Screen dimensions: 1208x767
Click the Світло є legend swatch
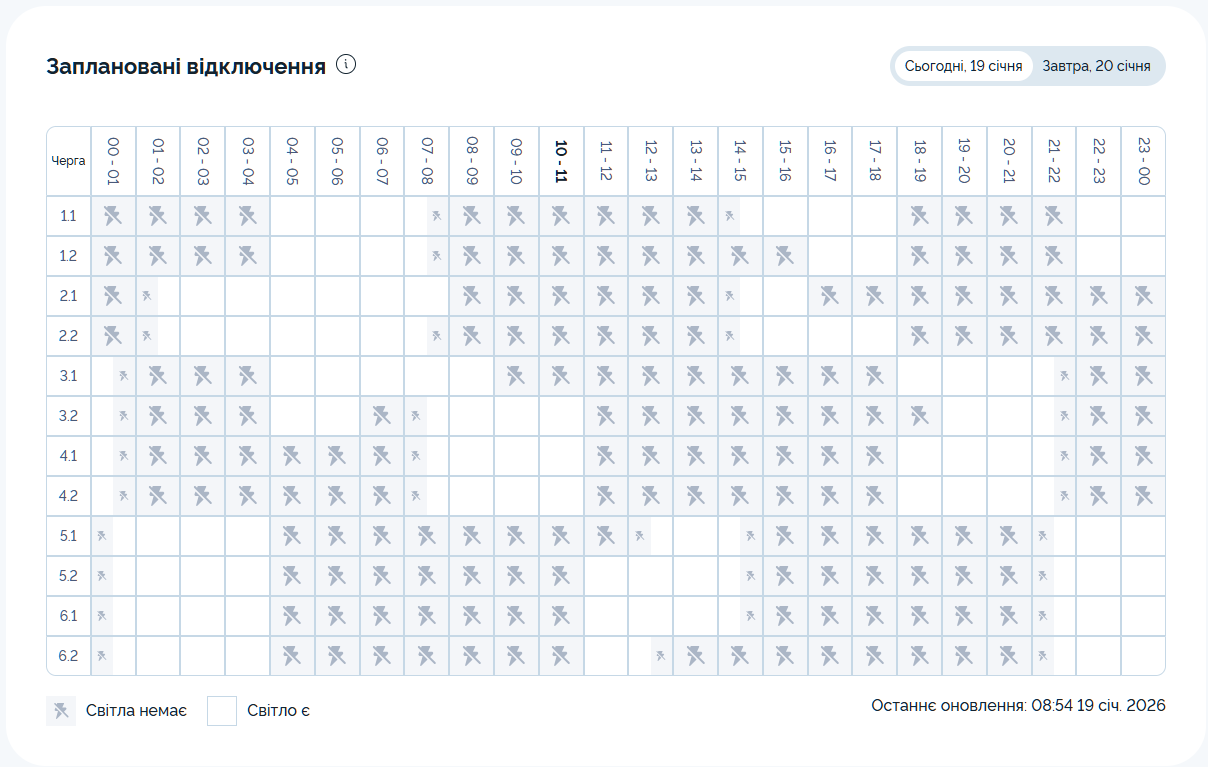222,711
